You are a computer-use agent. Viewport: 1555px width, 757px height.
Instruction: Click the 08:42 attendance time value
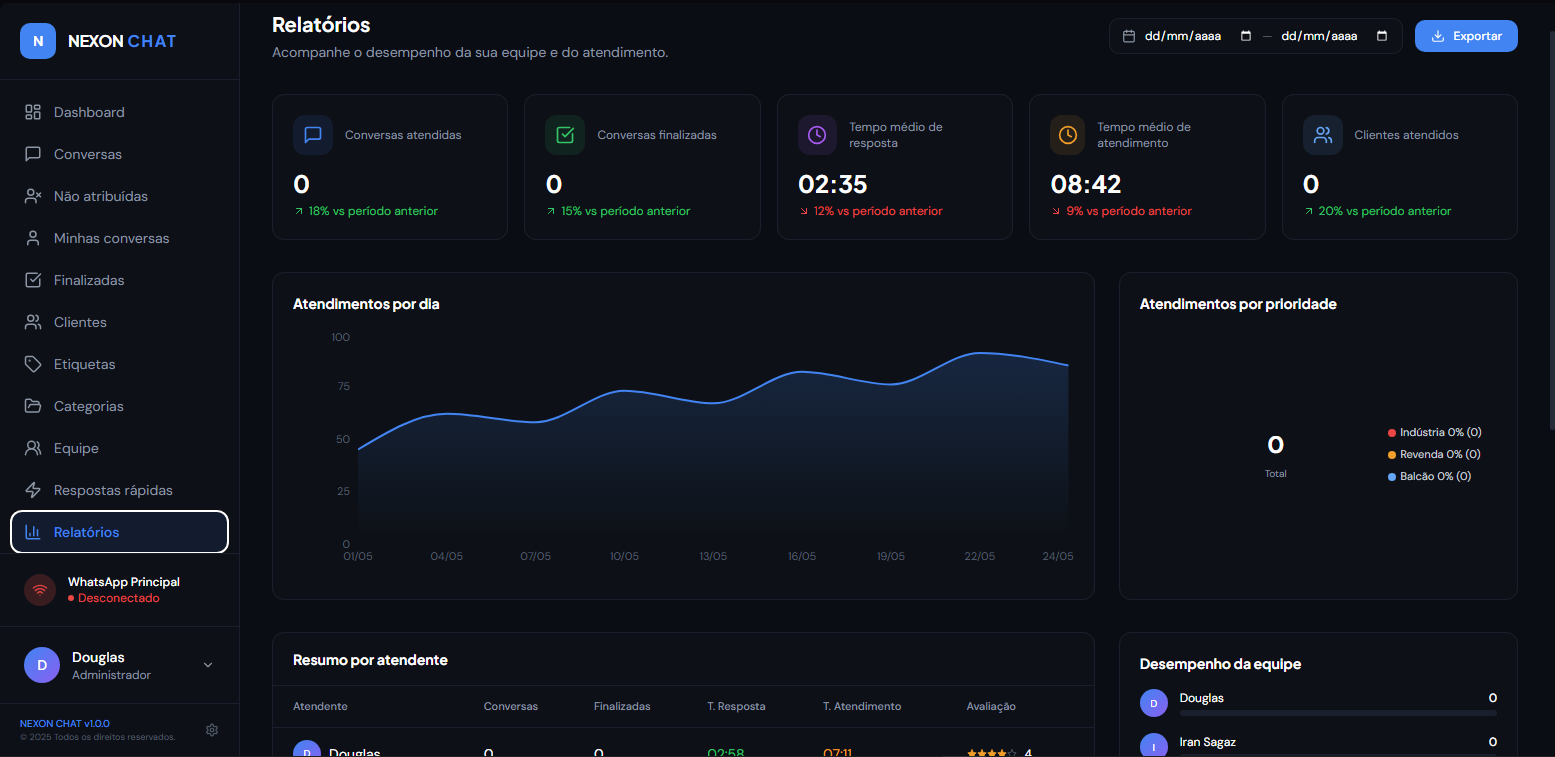point(1086,184)
